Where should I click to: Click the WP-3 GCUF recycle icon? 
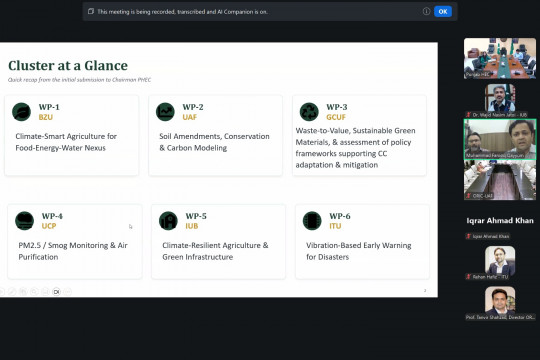pos(309,112)
